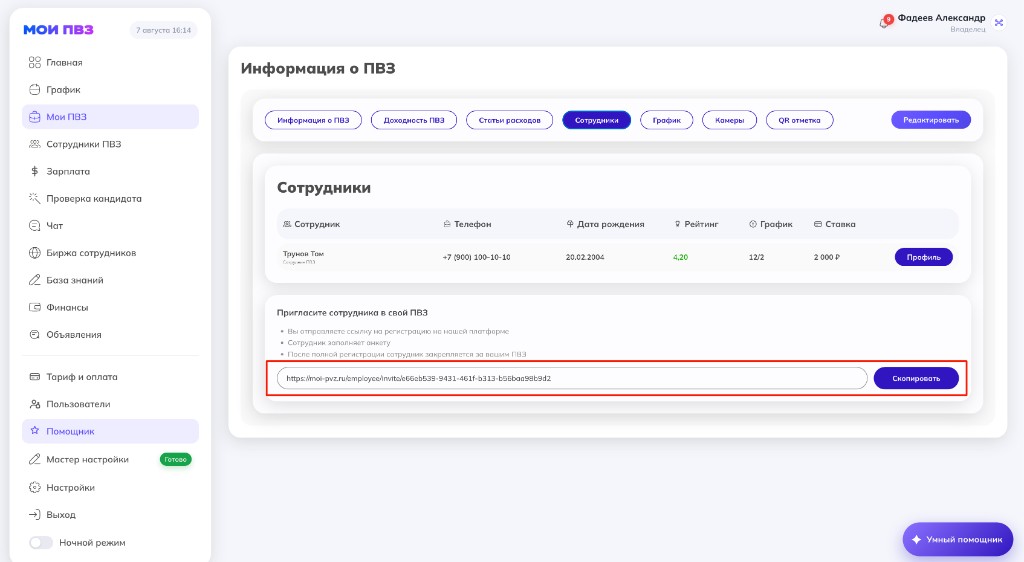Click the Пользователи icon in sidebar
The width and height of the screenshot is (1024, 562).
[35, 404]
